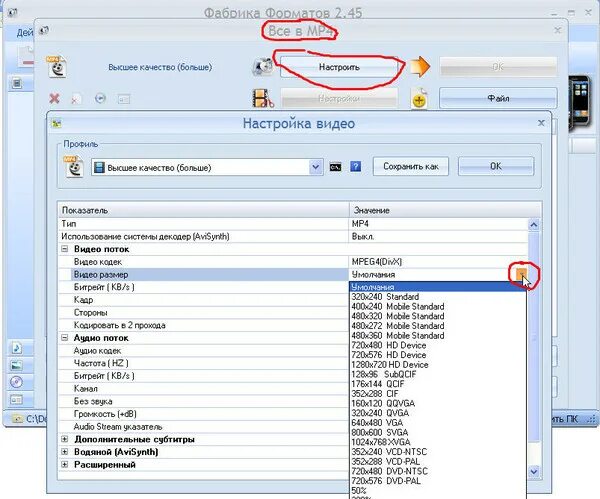Click the Сохранить как button
This screenshot has height=499, width=600.
[x=411, y=166]
